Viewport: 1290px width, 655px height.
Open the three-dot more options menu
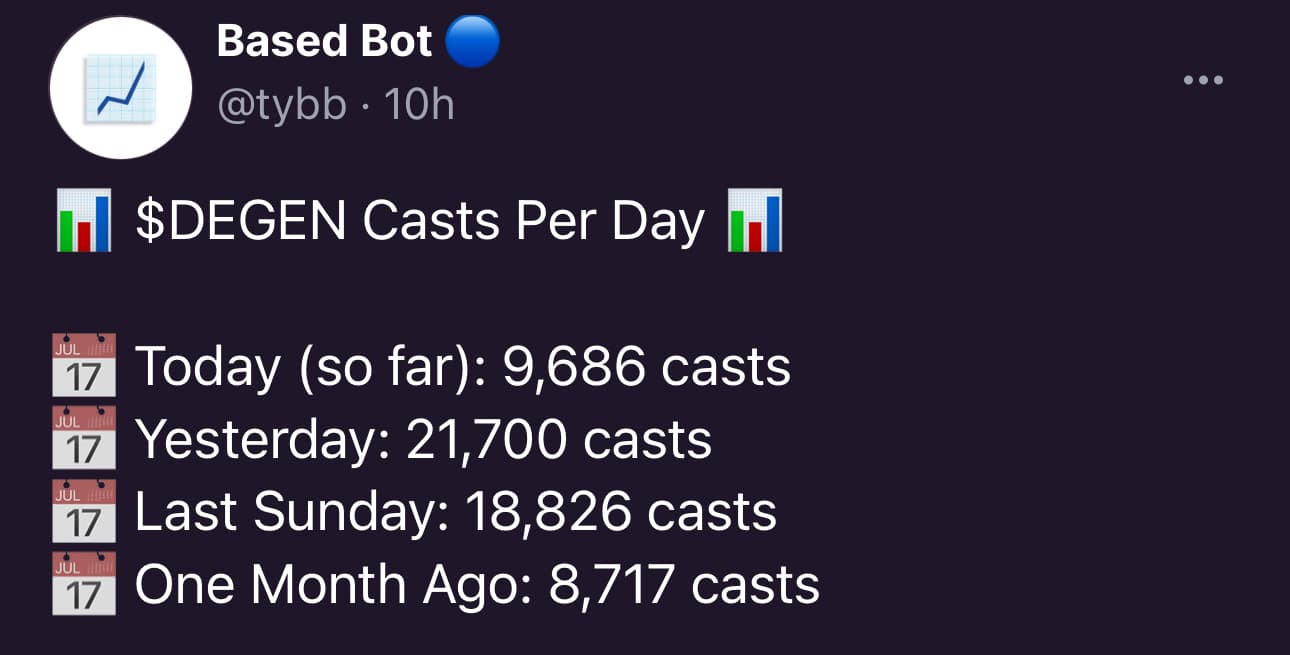1203,80
